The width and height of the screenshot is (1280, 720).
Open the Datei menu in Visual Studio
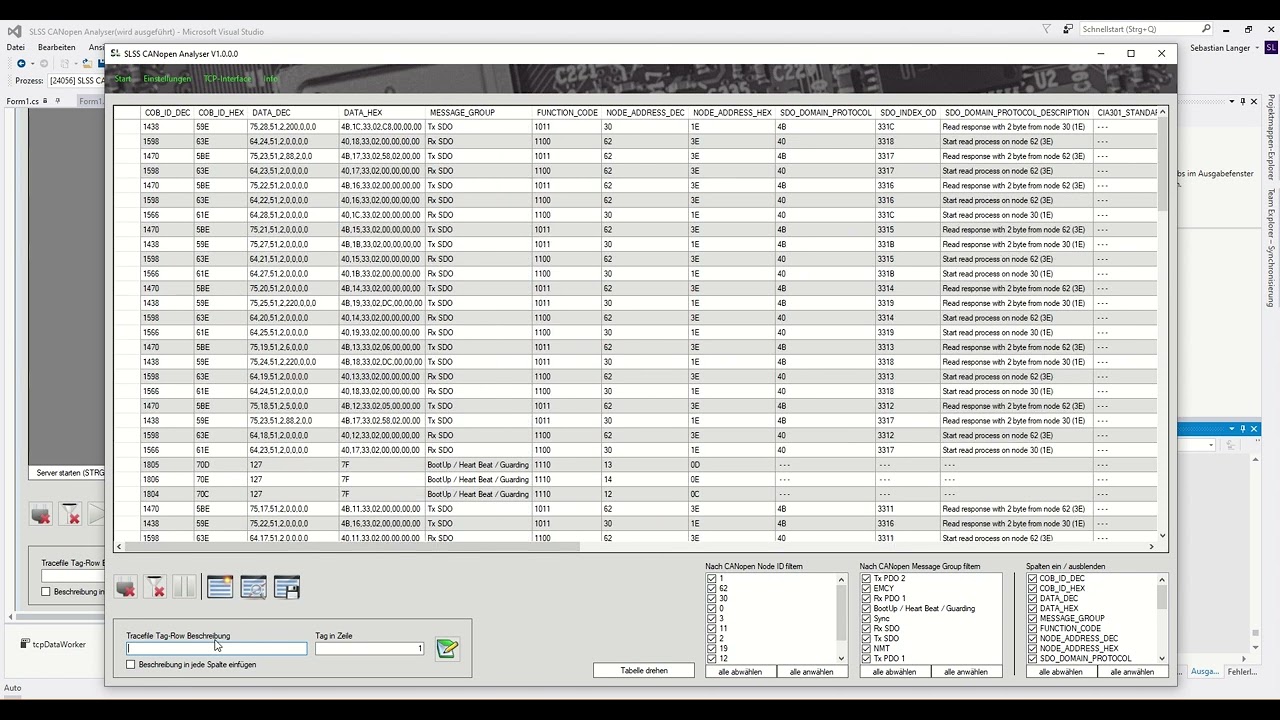pos(15,47)
